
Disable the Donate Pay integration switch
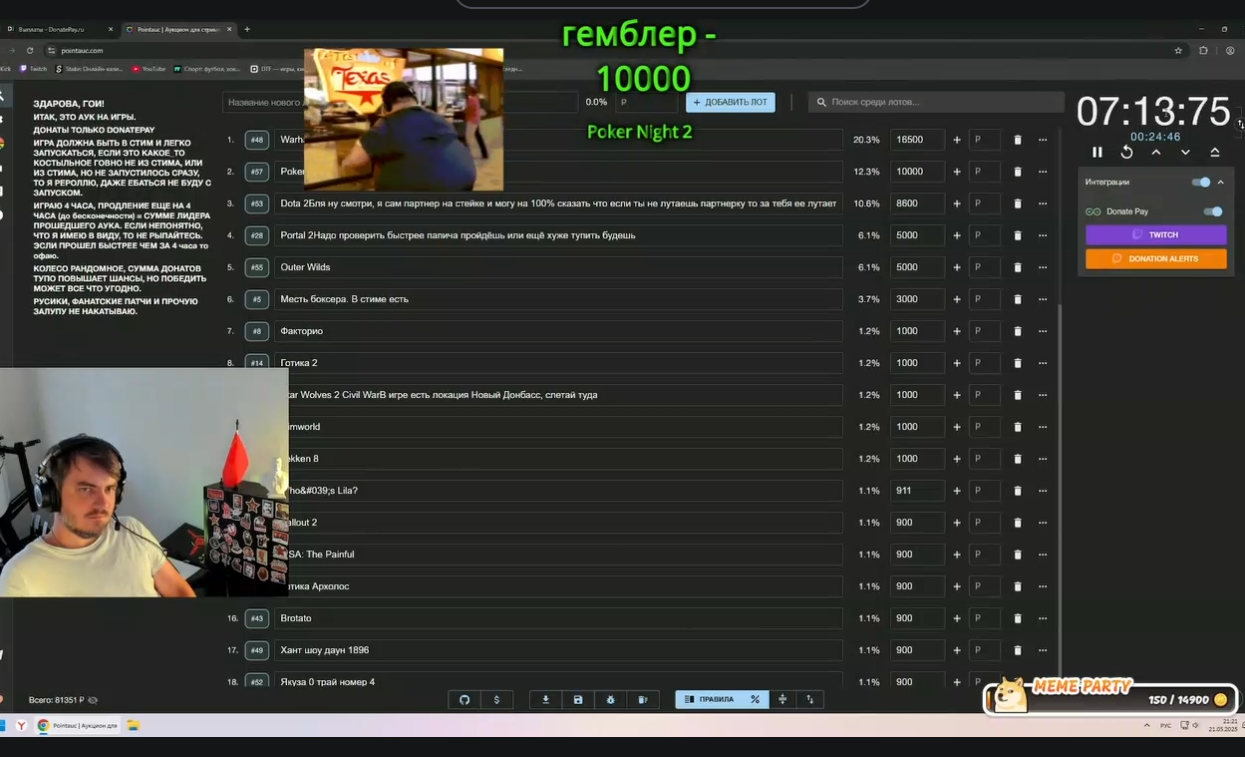point(1213,211)
